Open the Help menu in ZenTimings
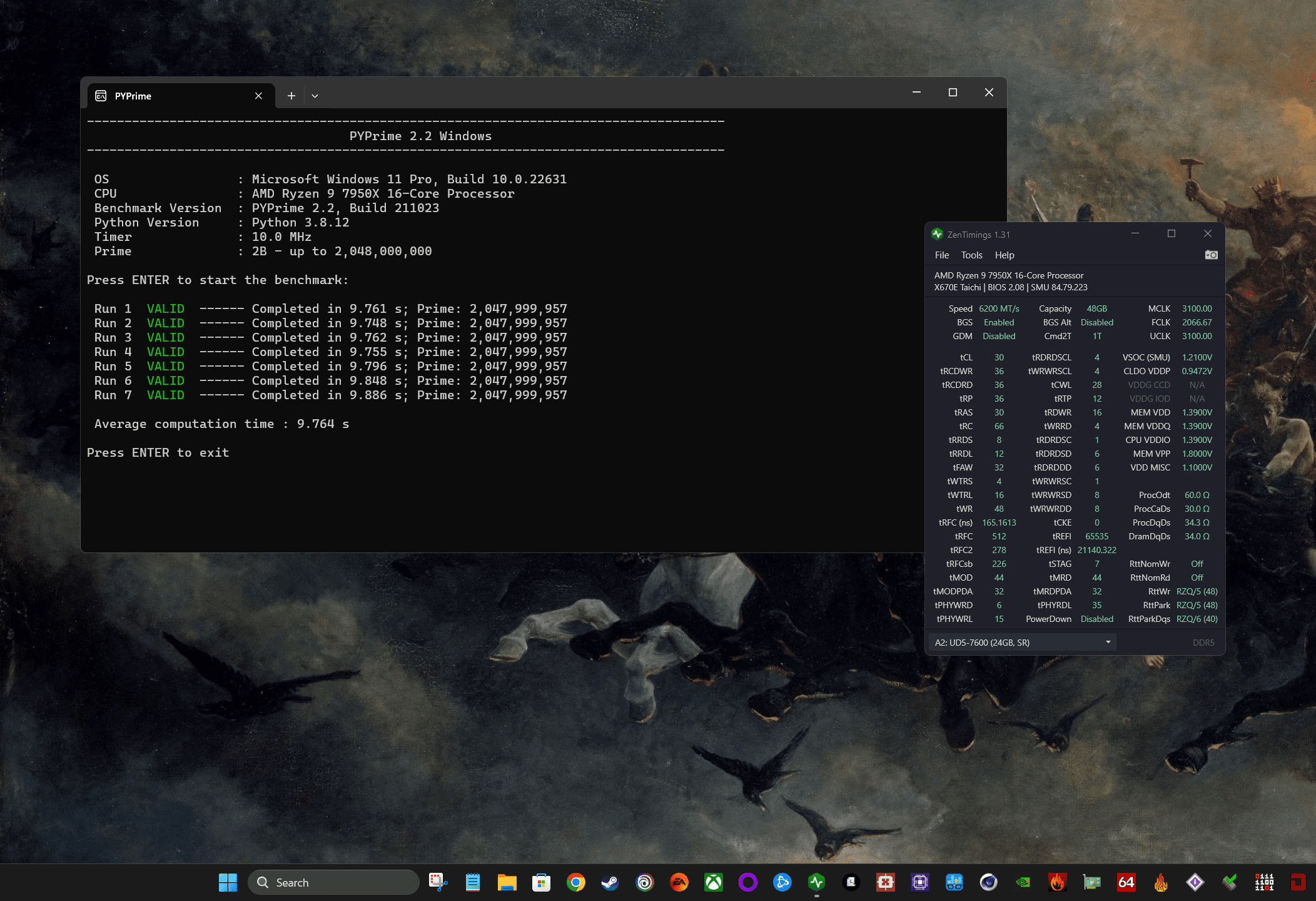Image resolution: width=1316 pixels, height=901 pixels. point(1005,255)
